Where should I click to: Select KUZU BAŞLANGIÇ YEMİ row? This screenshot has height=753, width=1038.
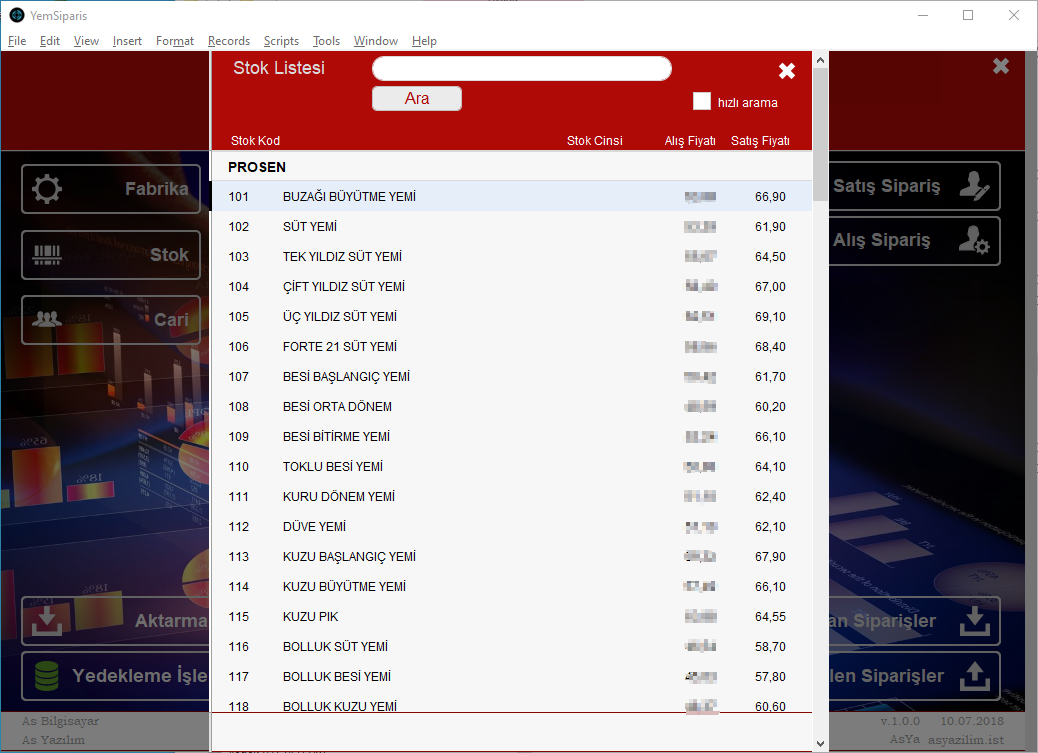511,557
